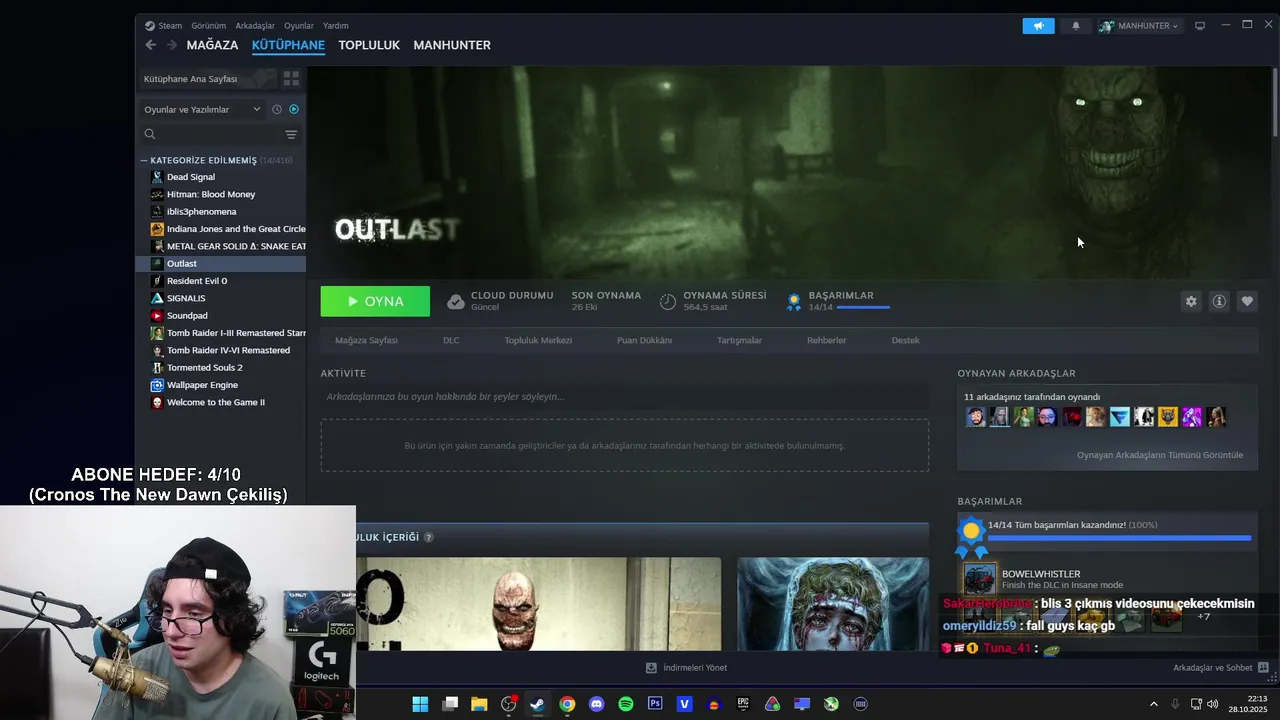This screenshot has height=720, width=1280.
Task: Show Outlast game info icon
Action: (x=1219, y=301)
